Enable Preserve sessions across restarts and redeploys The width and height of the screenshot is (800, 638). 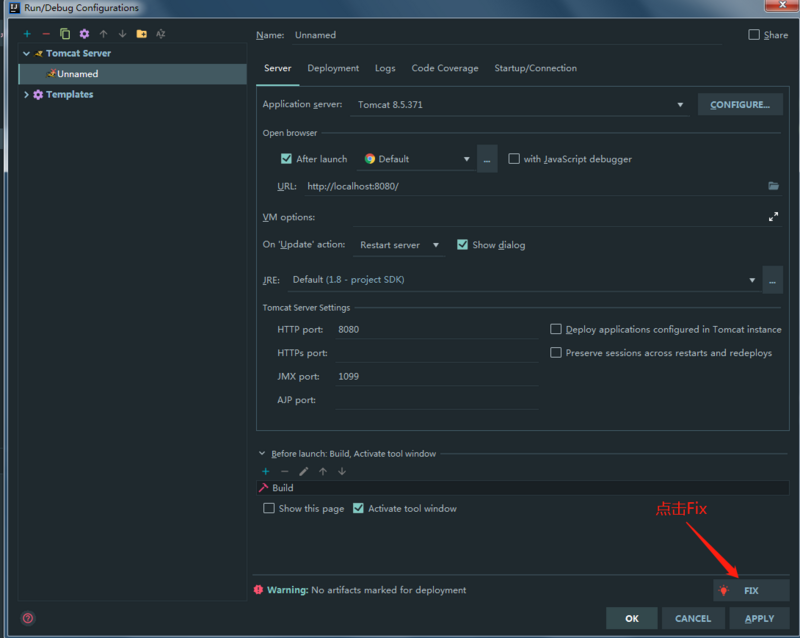point(556,353)
